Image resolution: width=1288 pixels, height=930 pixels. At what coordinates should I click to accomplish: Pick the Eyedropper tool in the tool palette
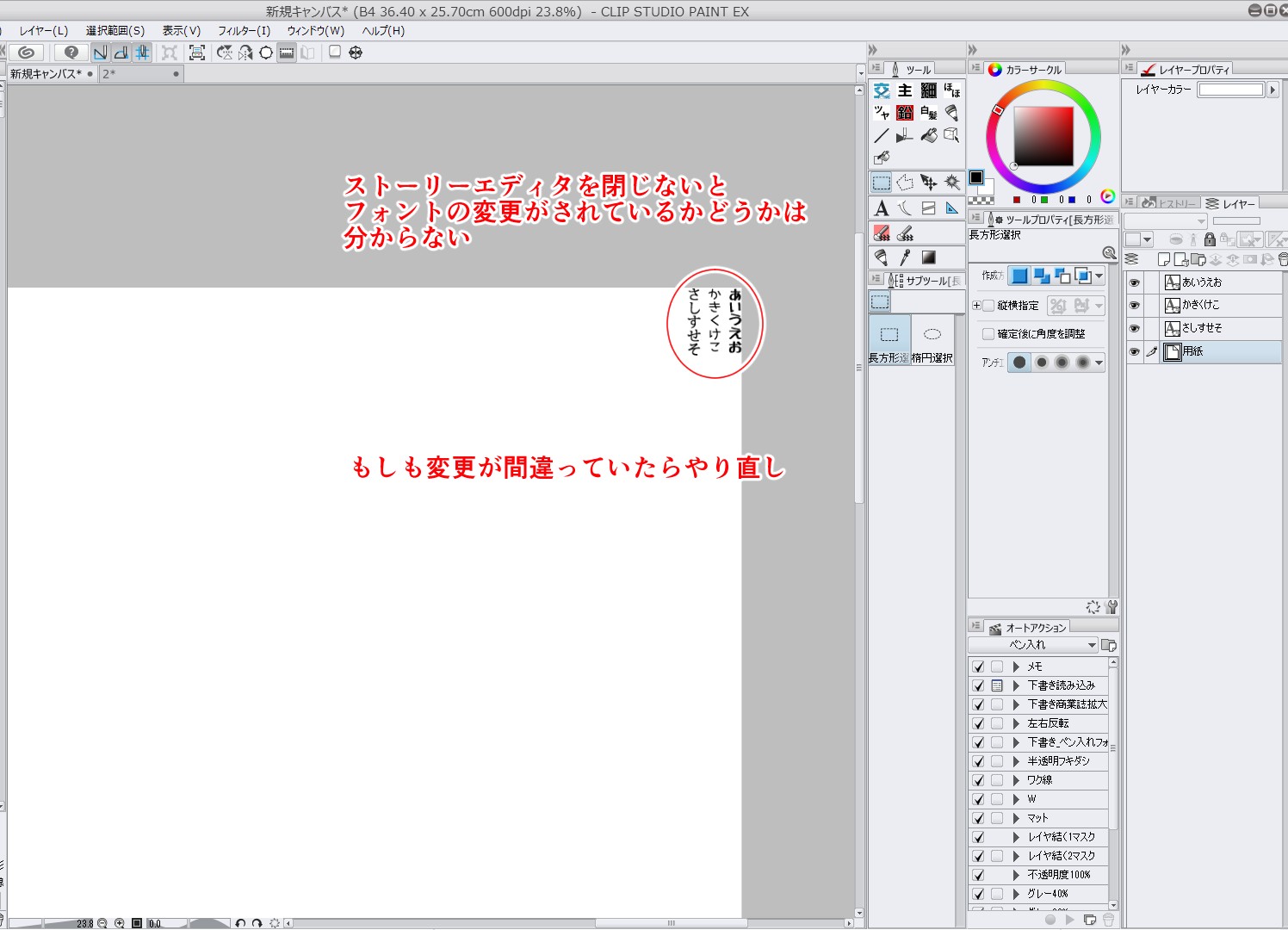905,257
